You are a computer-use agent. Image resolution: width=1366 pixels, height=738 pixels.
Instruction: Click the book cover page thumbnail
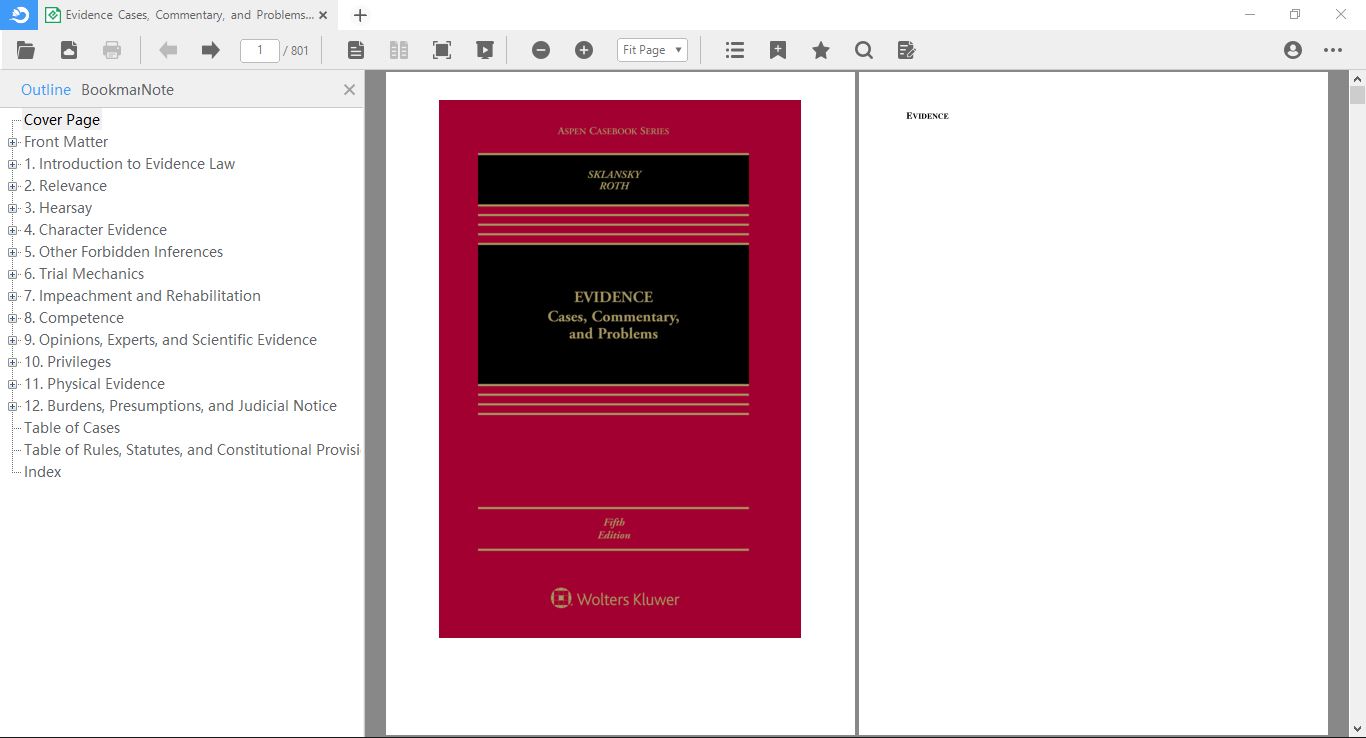pyautogui.click(x=620, y=369)
